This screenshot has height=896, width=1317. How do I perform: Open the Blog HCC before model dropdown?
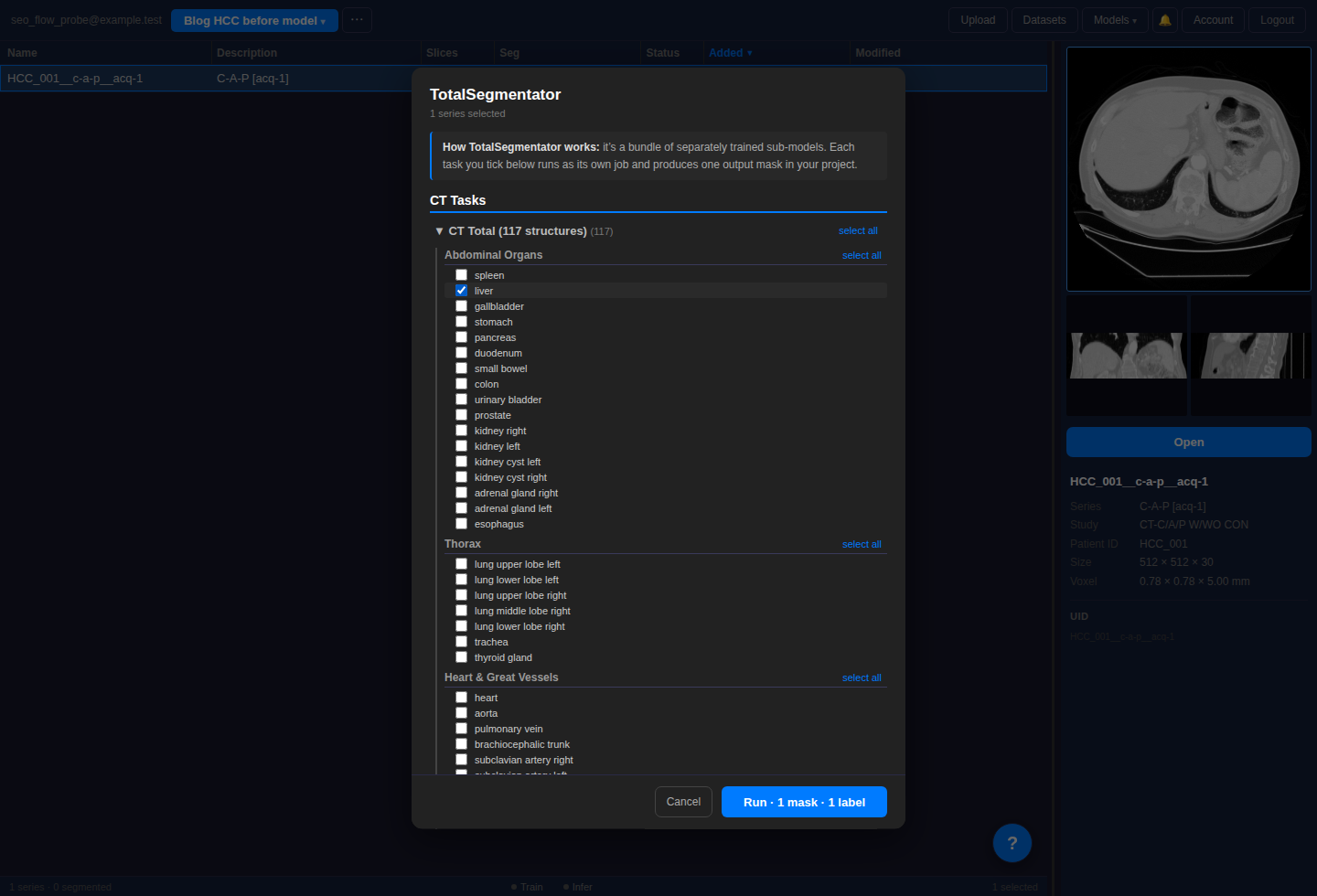pos(254,20)
